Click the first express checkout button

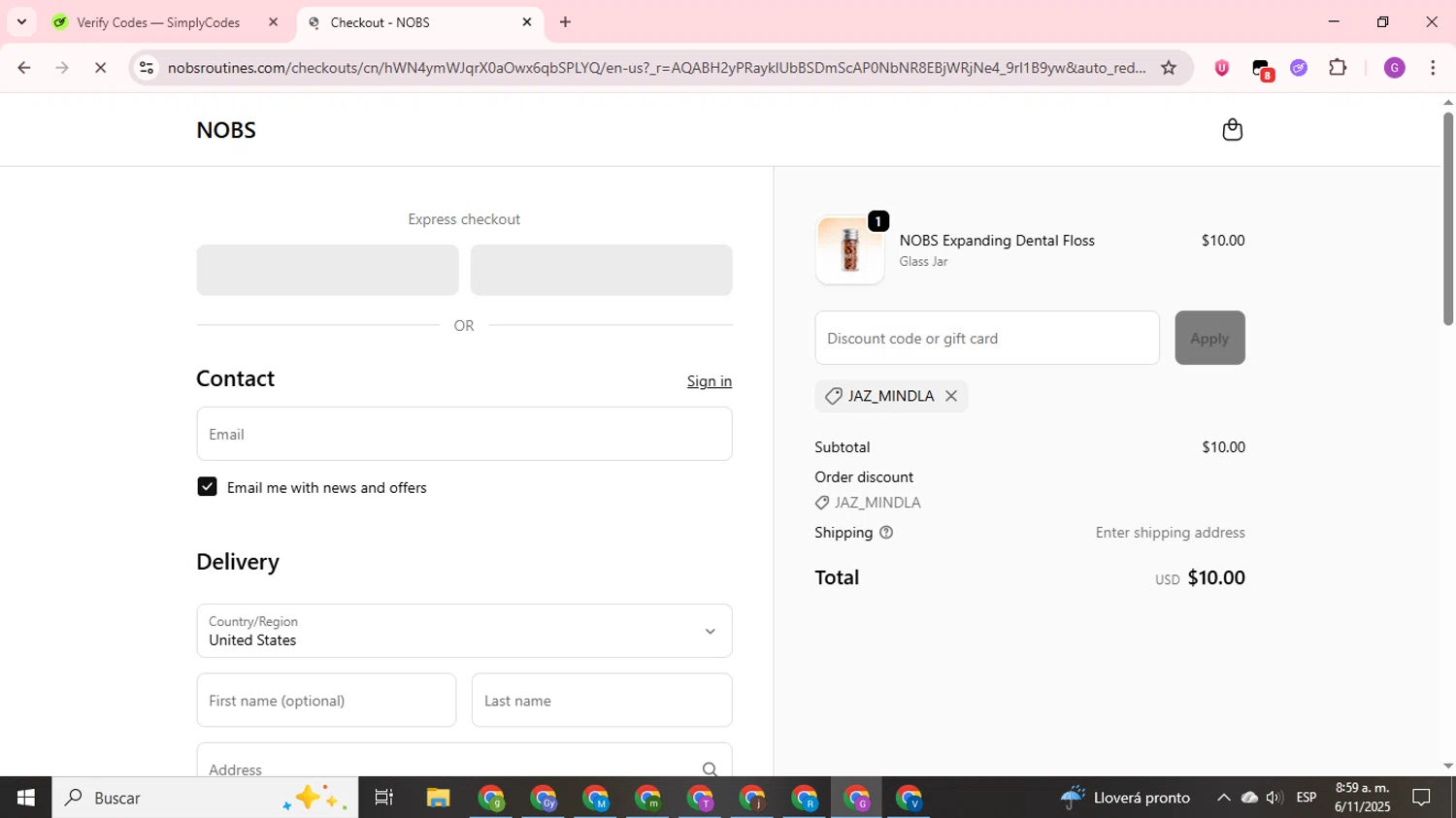click(x=327, y=270)
